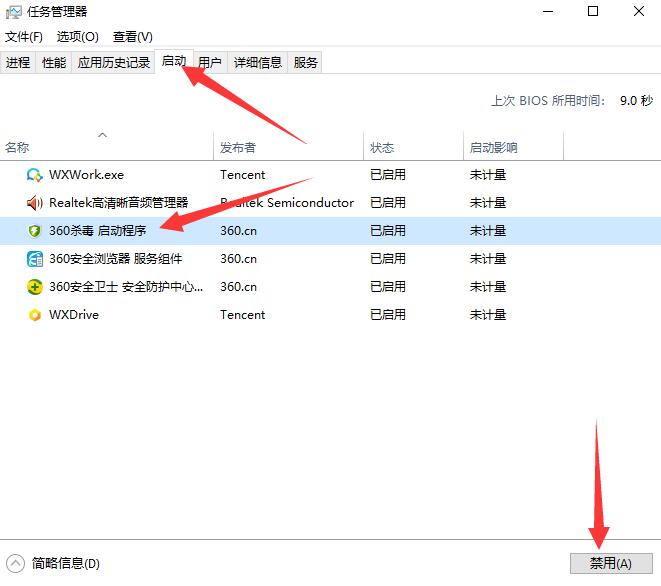The height and width of the screenshot is (586, 661).
Task: Switch to the 用户 tab
Action: (210, 63)
